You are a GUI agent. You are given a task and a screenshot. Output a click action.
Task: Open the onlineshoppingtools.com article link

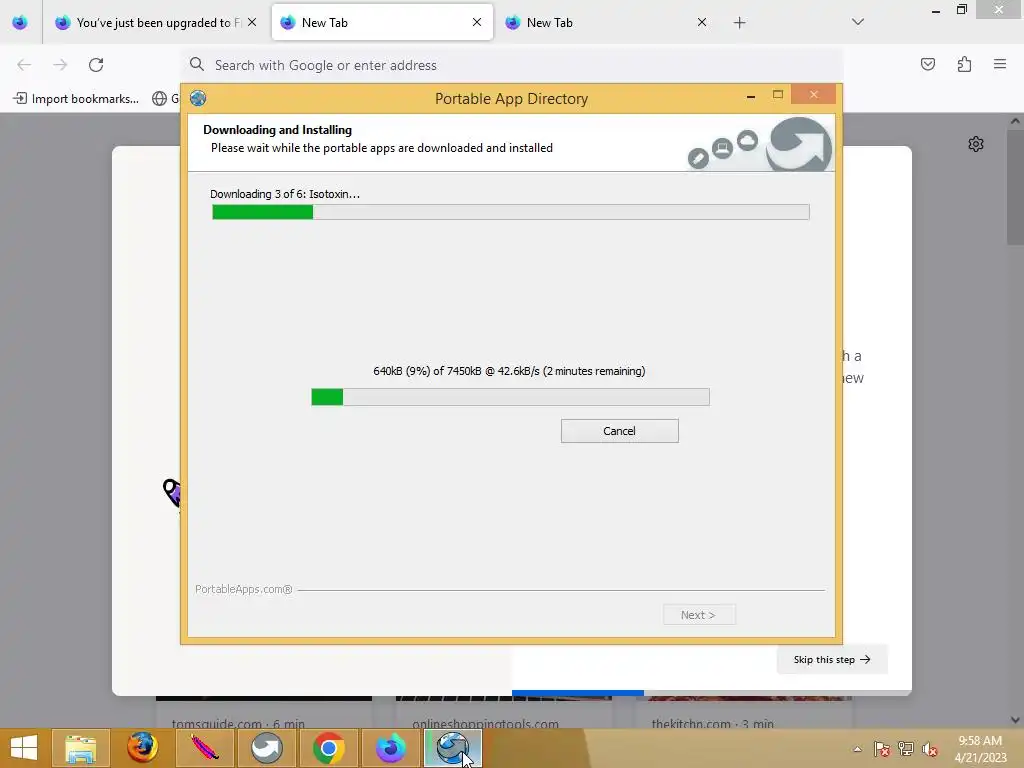(x=485, y=724)
